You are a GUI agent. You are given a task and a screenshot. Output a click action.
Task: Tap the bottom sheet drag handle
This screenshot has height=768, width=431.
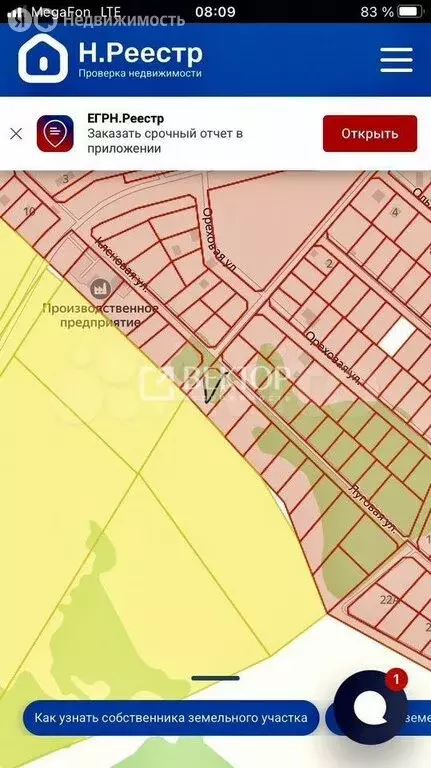tap(216, 678)
